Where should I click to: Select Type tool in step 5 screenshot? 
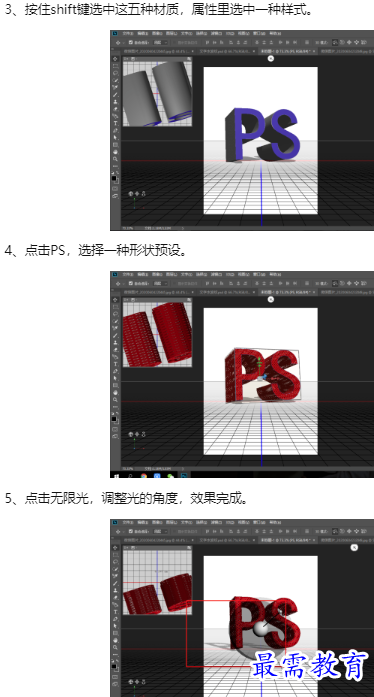click(x=115, y=612)
